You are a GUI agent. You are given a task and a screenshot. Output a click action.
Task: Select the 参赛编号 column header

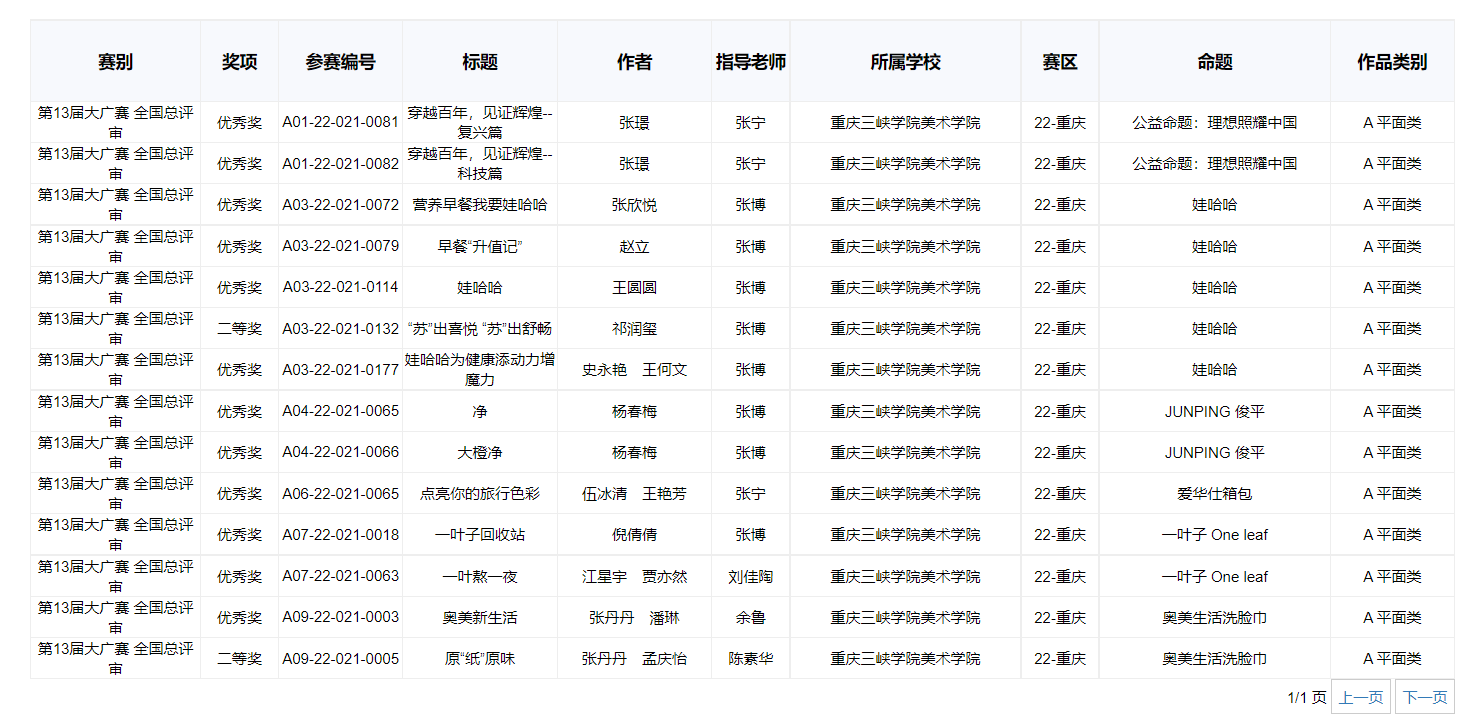coord(341,62)
